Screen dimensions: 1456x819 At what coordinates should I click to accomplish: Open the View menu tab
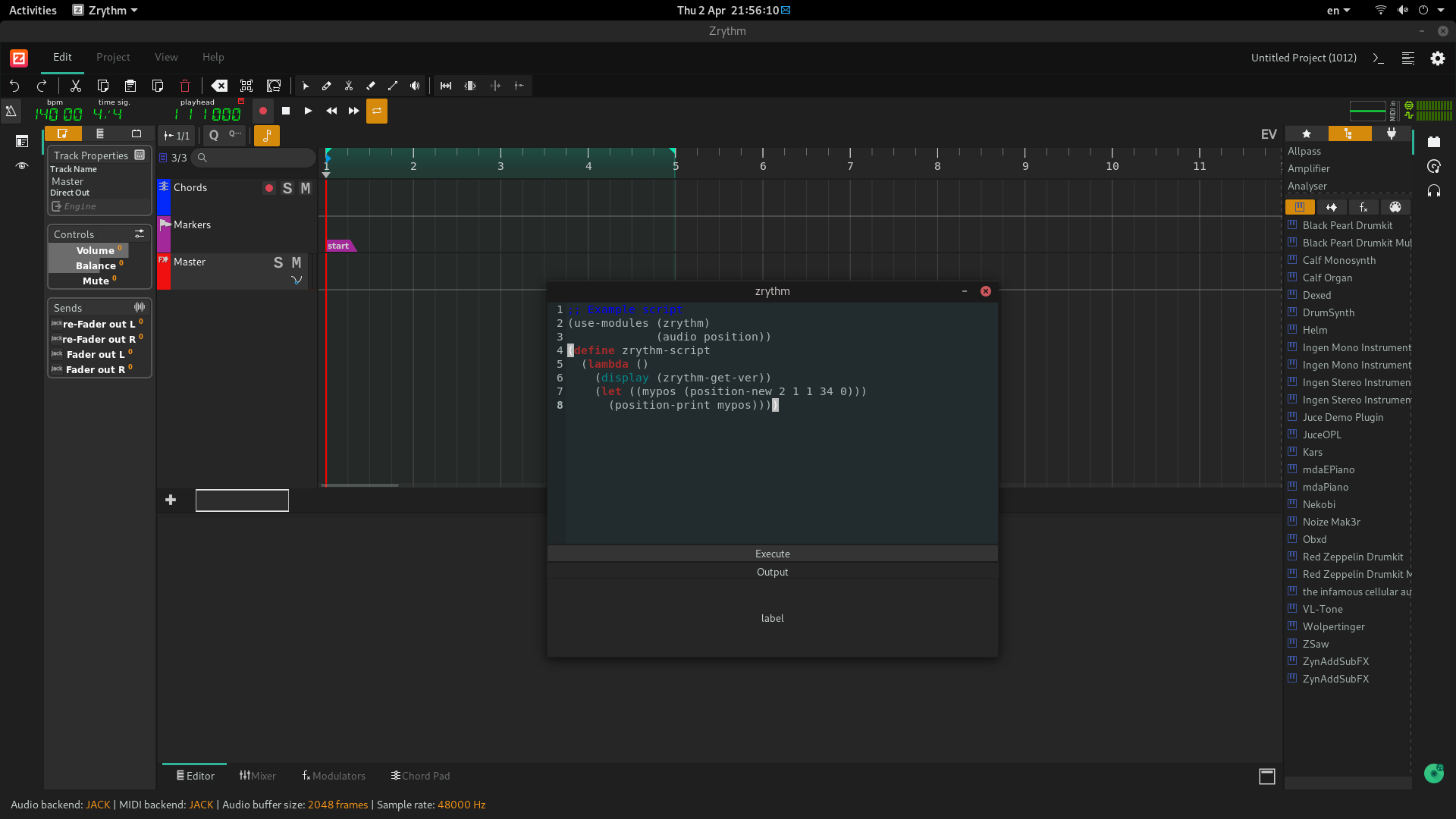[x=166, y=57]
